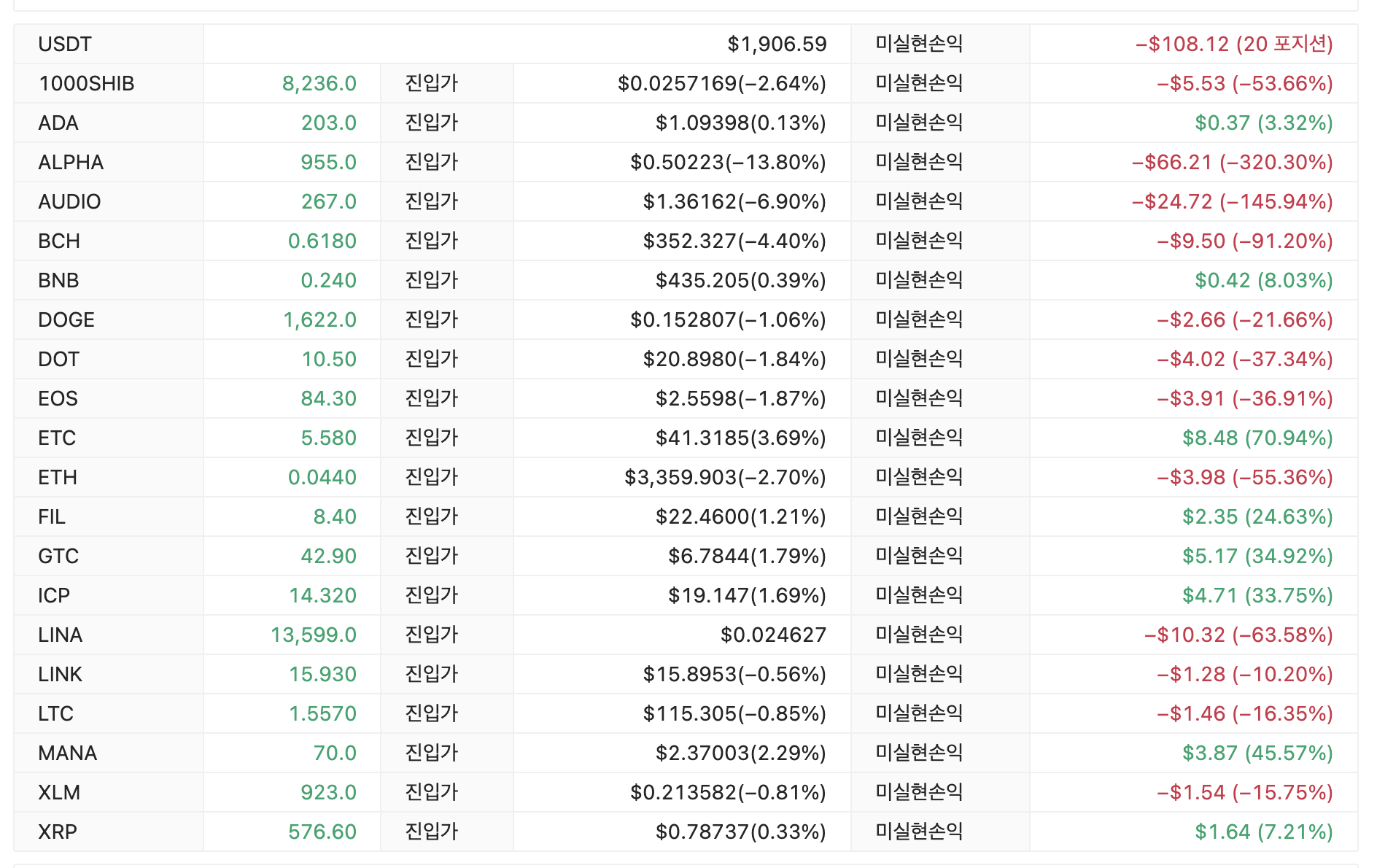
Task: Click LINA loss −$10.32 (−63.58%)
Action: point(1238,635)
